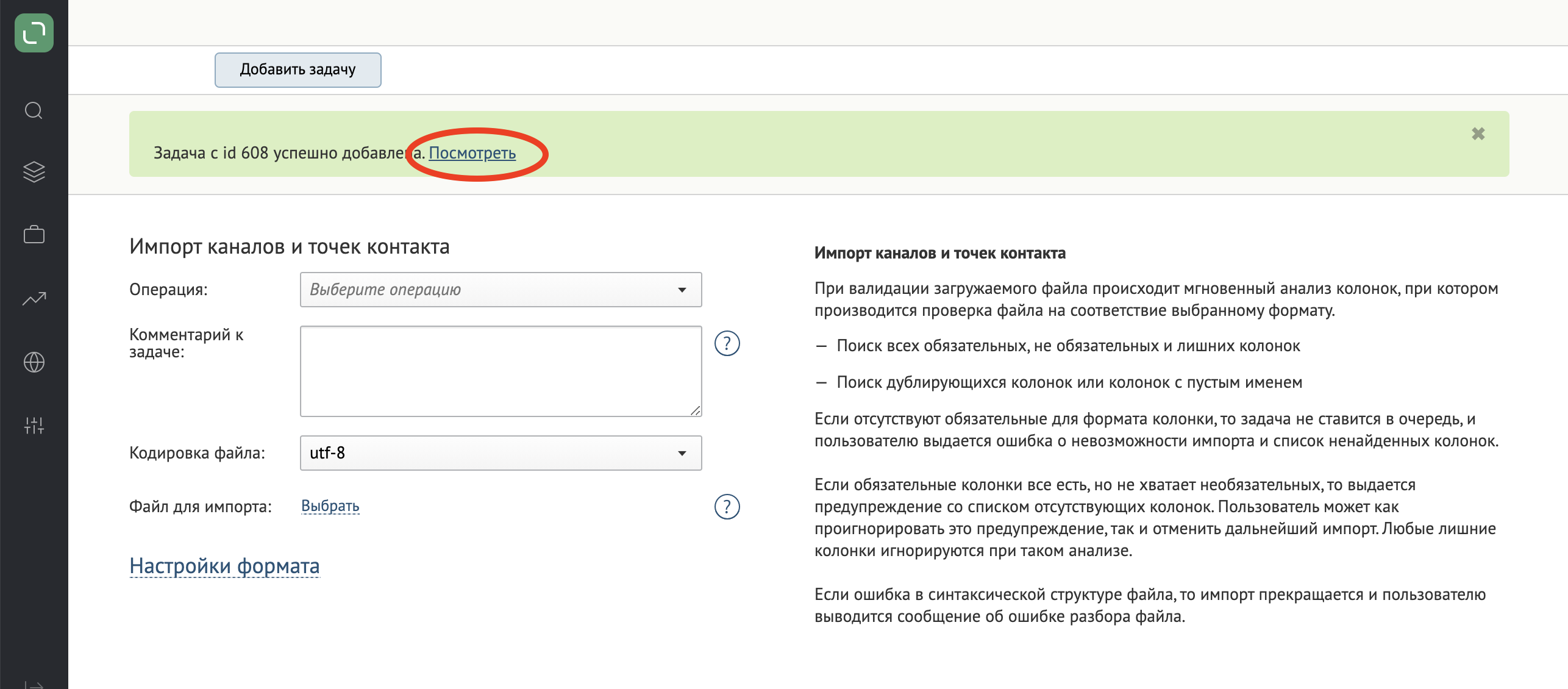Click into the task comment textarea
The width and height of the screenshot is (1568, 689).
pos(501,371)
